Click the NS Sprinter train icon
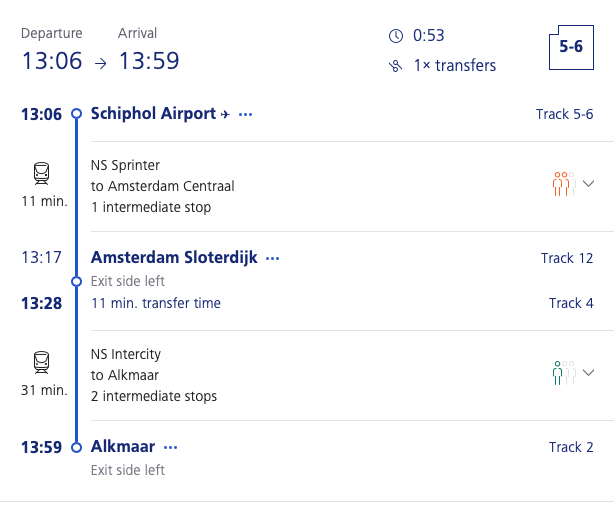 tap(42, 173)
